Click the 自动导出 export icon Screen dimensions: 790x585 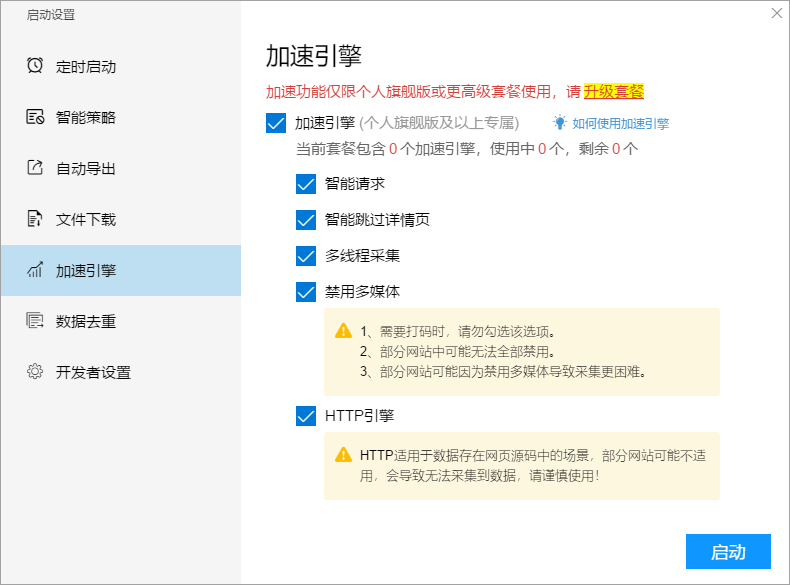tap(35, 168)
